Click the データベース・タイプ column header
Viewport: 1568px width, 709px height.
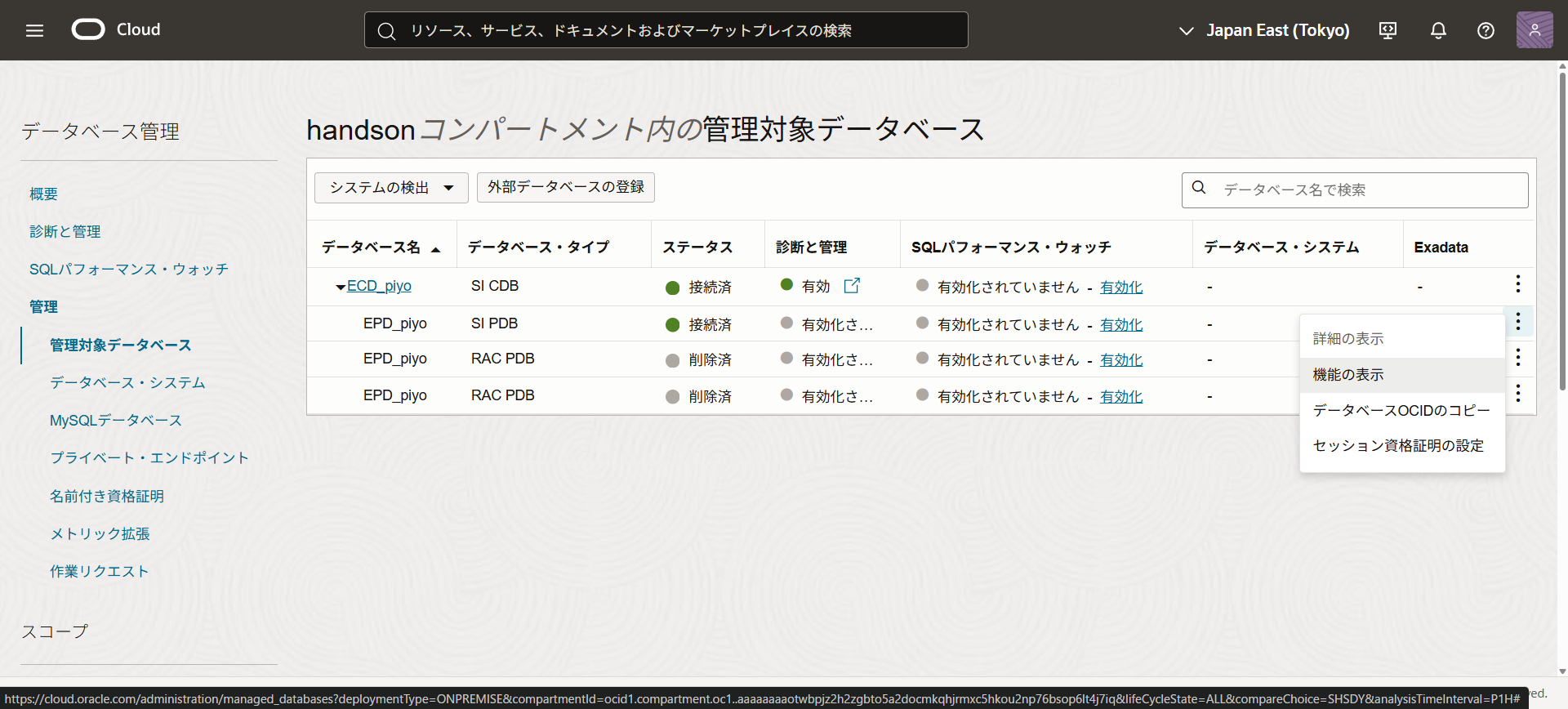pos(538,247)
